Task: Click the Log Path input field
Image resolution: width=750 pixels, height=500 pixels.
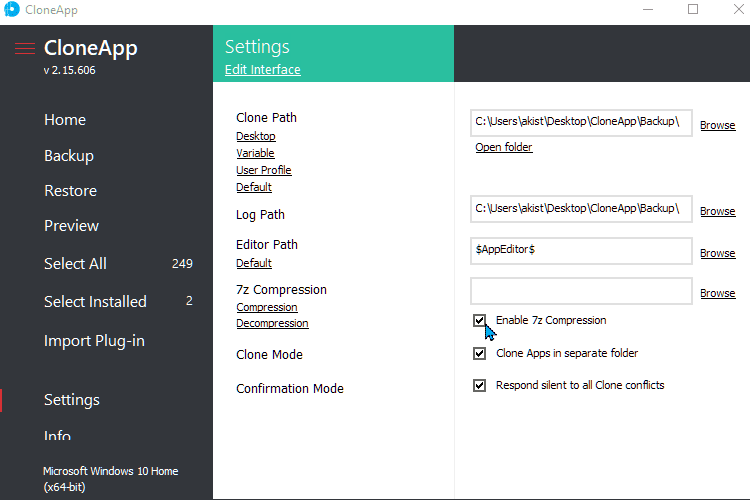Action: click(x=581, y=209)
